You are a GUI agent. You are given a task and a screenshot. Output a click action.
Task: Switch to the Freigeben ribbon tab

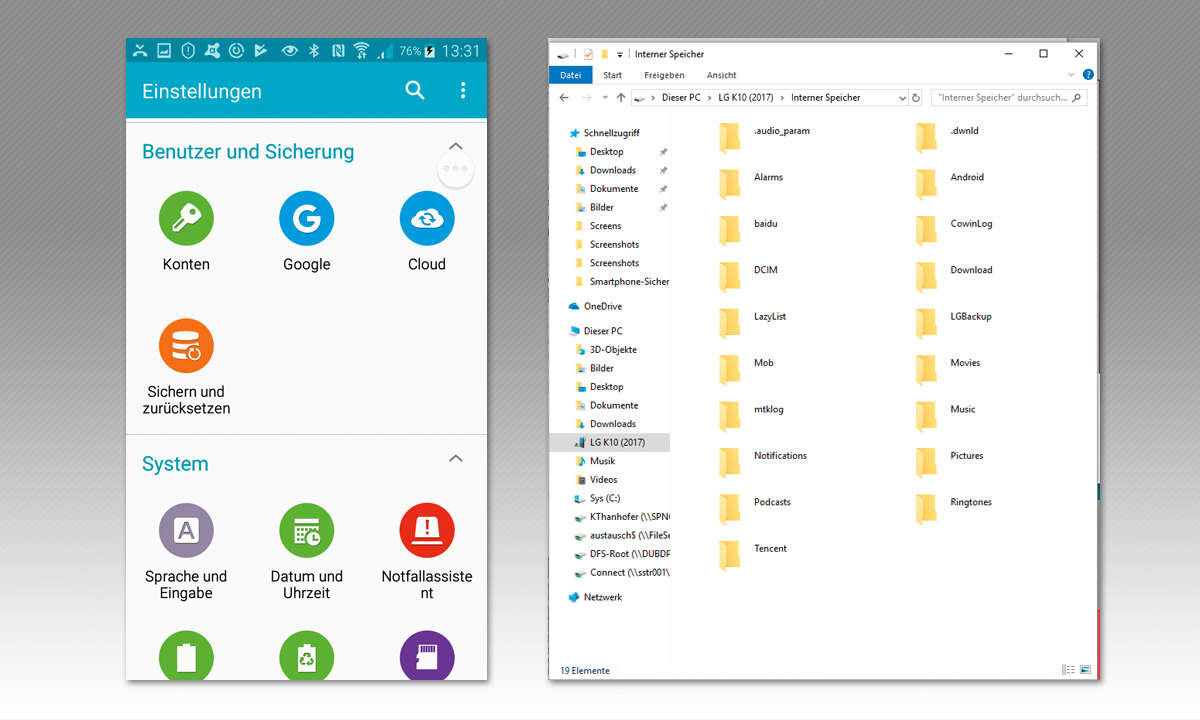664,75
